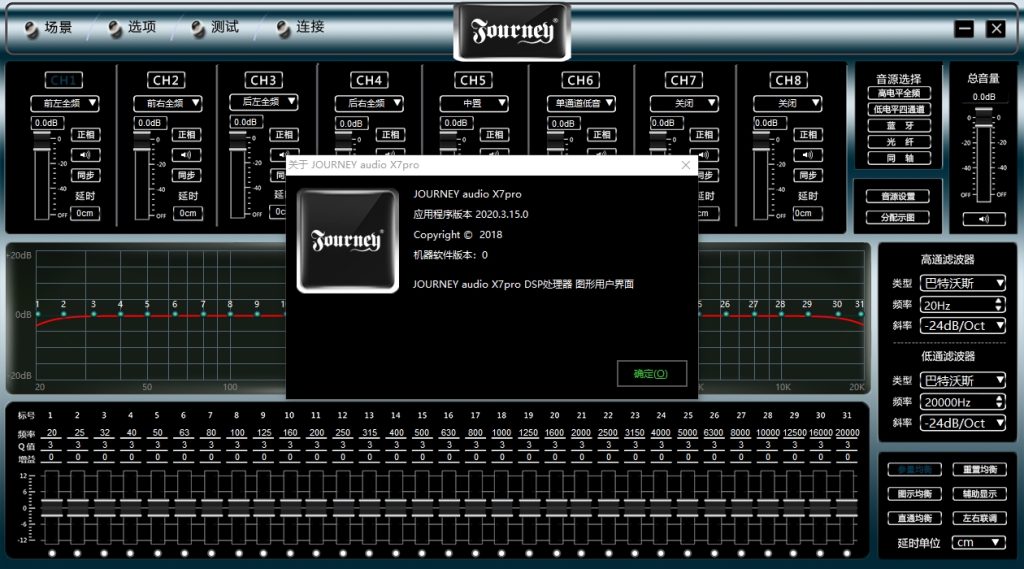Click 图示均衡 graphic EQ button
This screenshot has width=1024, height=569.
coord(914,493)
